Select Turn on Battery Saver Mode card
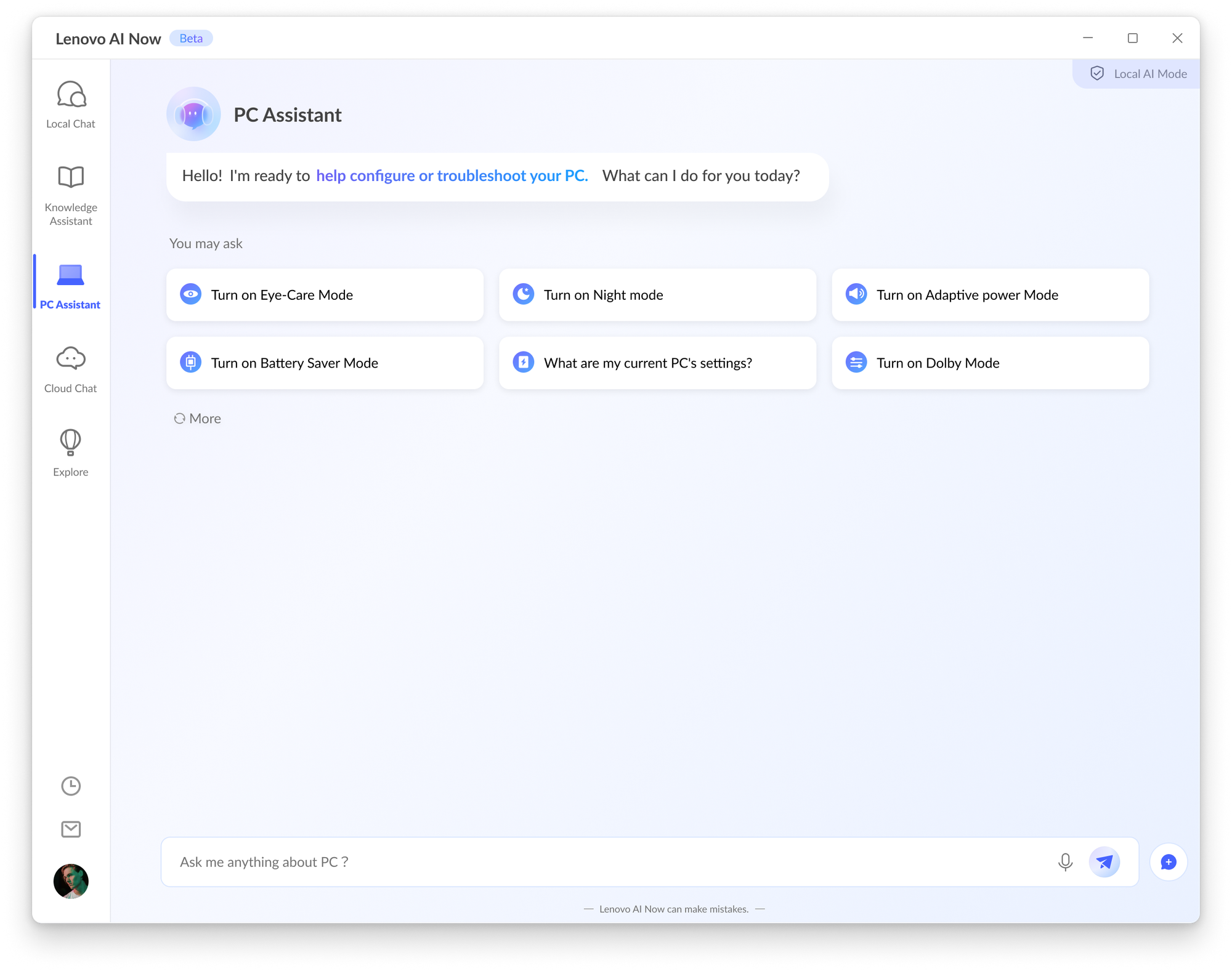The image size is (1232, 971). [x=325, y=363]
